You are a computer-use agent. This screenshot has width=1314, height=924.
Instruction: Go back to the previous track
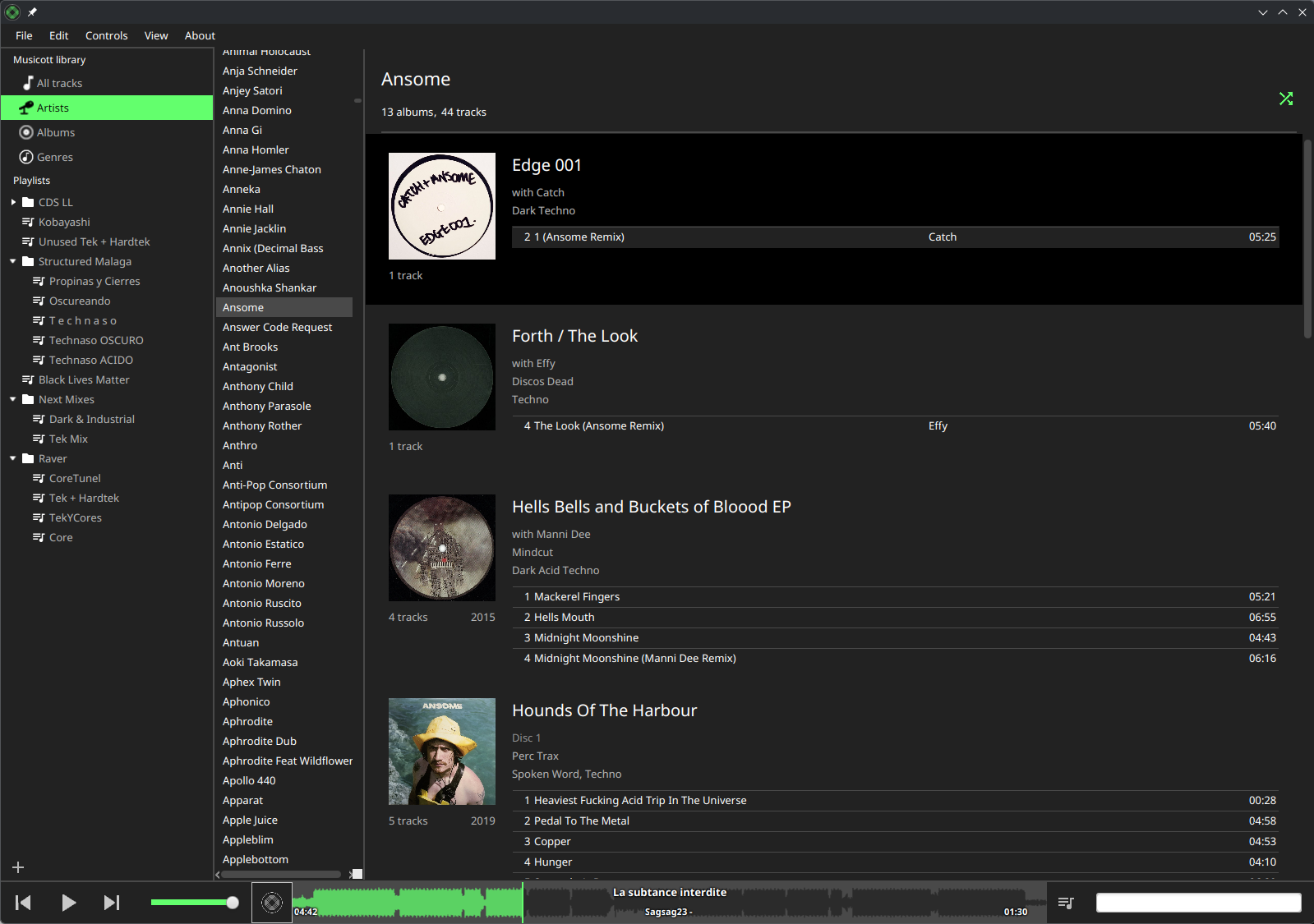[23, 903]
